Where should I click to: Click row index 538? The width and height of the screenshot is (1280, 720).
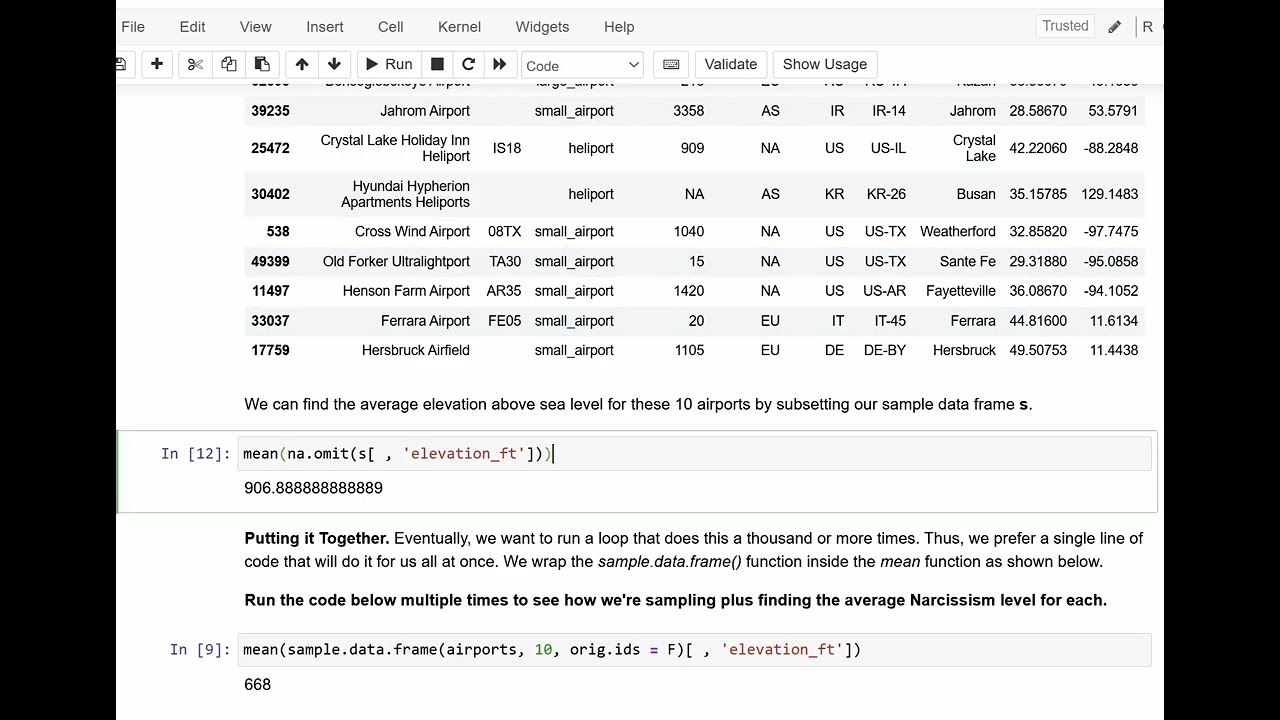[278, 231]
